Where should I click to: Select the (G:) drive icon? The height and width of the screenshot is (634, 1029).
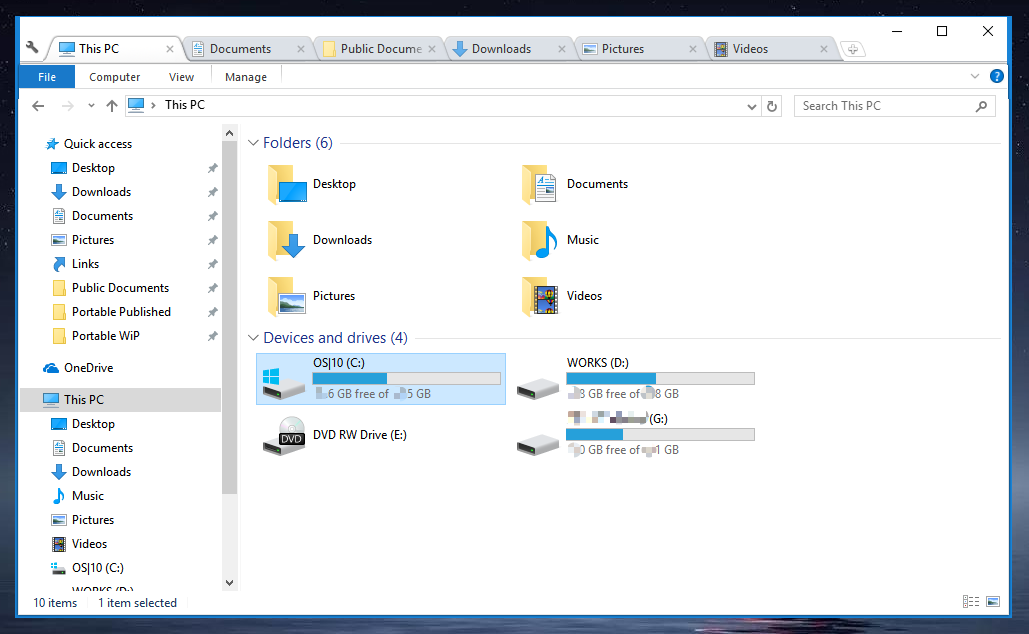pyautogui.click(x=537, y=444)
